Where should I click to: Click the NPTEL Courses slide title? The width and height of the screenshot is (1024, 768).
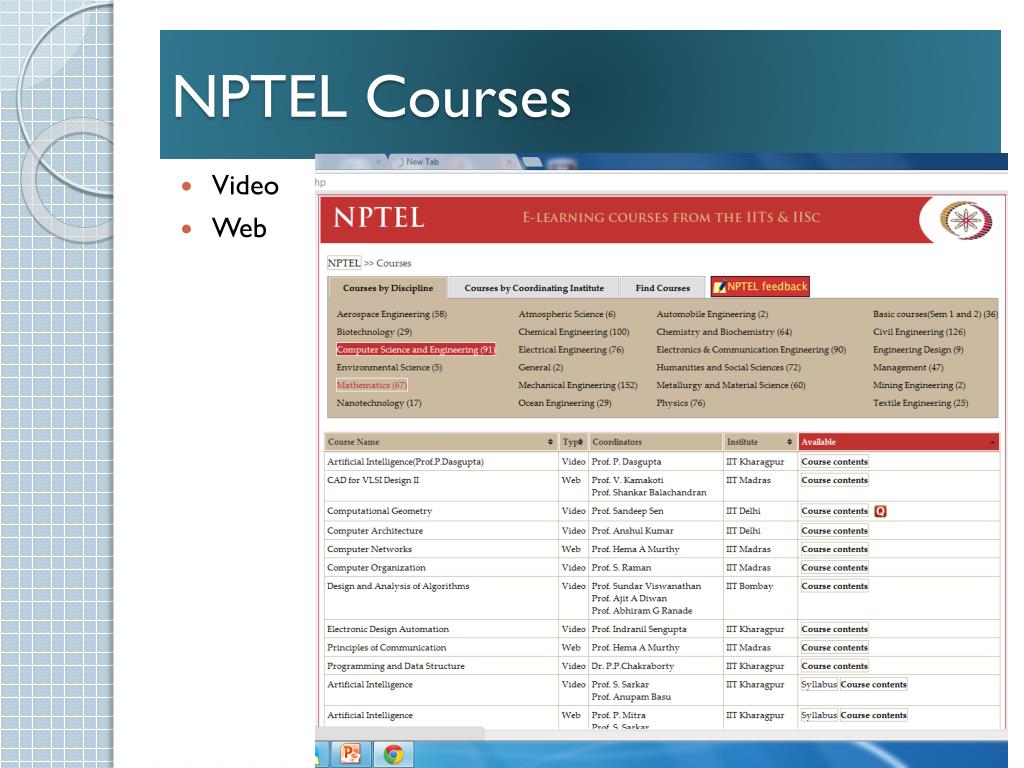[x=372, y=97]
